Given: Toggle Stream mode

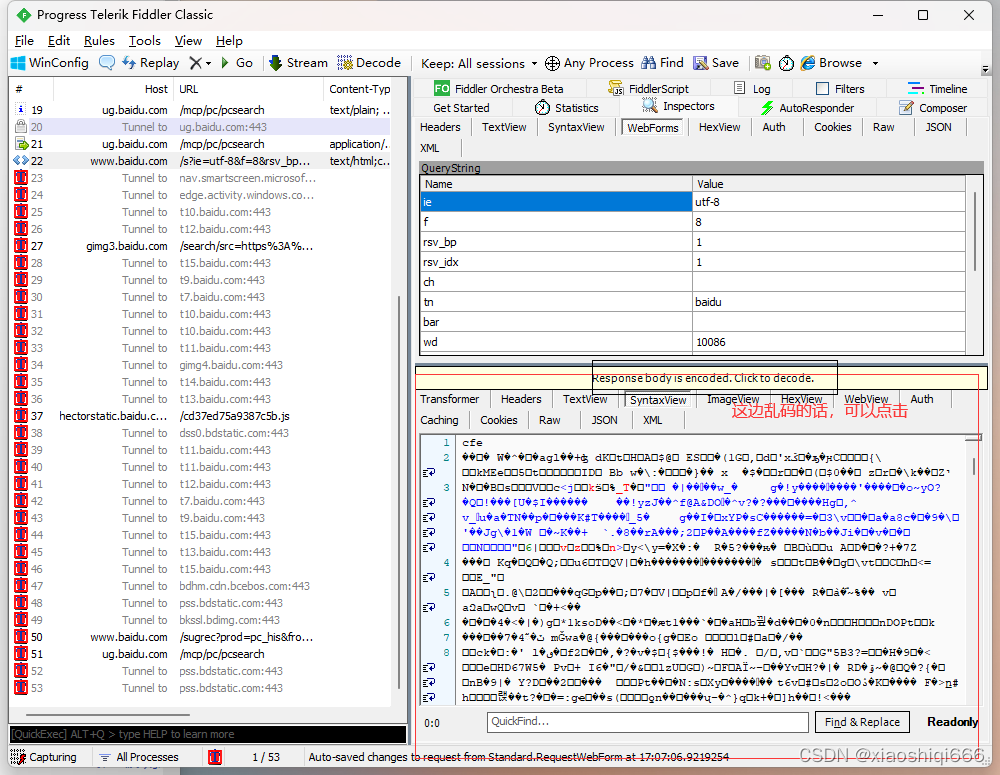Looking at the screenshot, I should pos(298,63).
